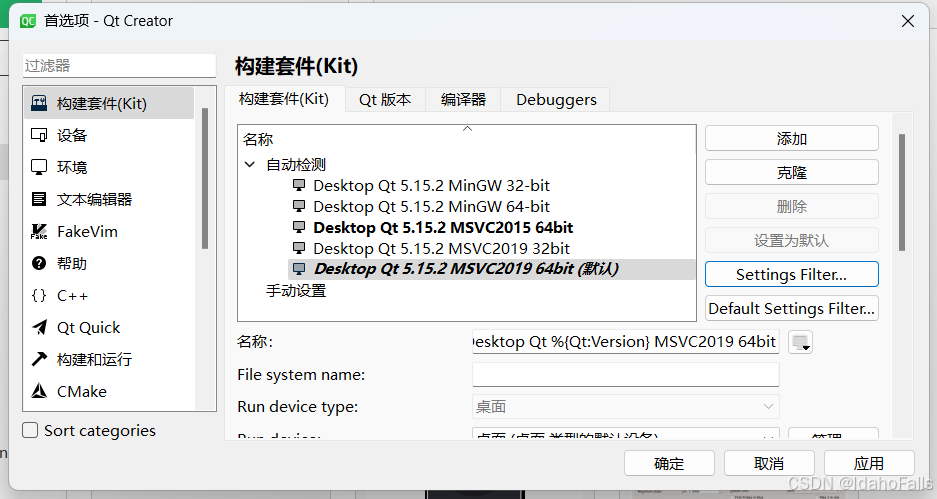The width and height of the screenshot is (937, 499).
Task: Enable the Sort categories checkbox
Action: tap(30, 430)
